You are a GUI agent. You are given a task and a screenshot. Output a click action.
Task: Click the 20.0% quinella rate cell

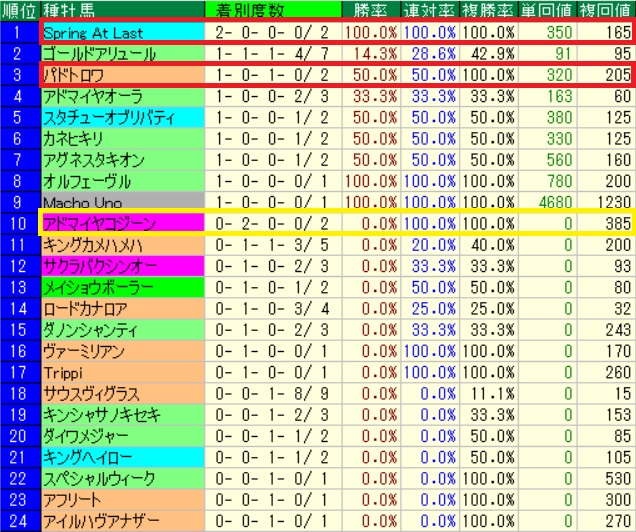(x=434, y=245)
